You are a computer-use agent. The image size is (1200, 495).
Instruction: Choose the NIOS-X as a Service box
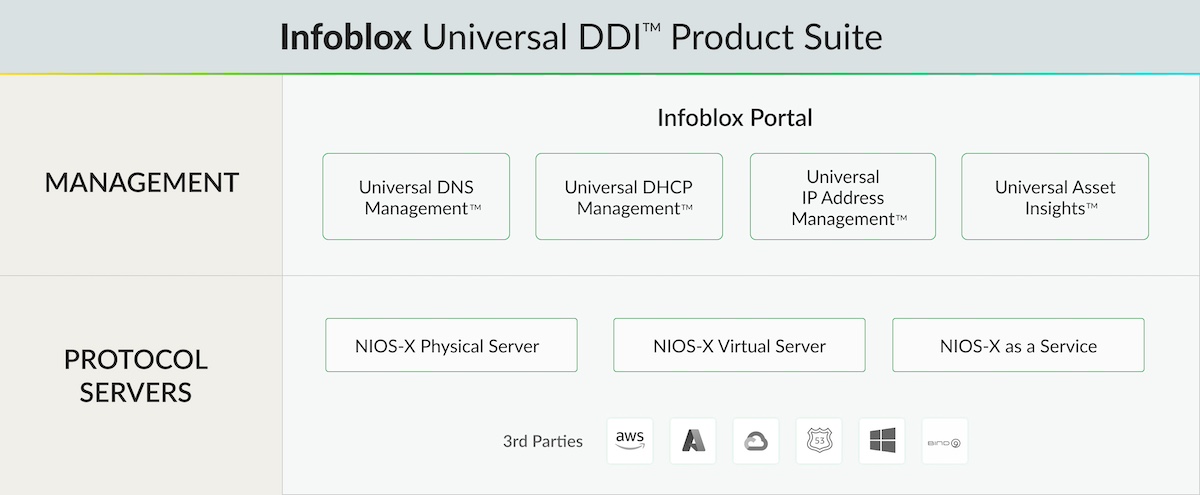point(1018,346)
